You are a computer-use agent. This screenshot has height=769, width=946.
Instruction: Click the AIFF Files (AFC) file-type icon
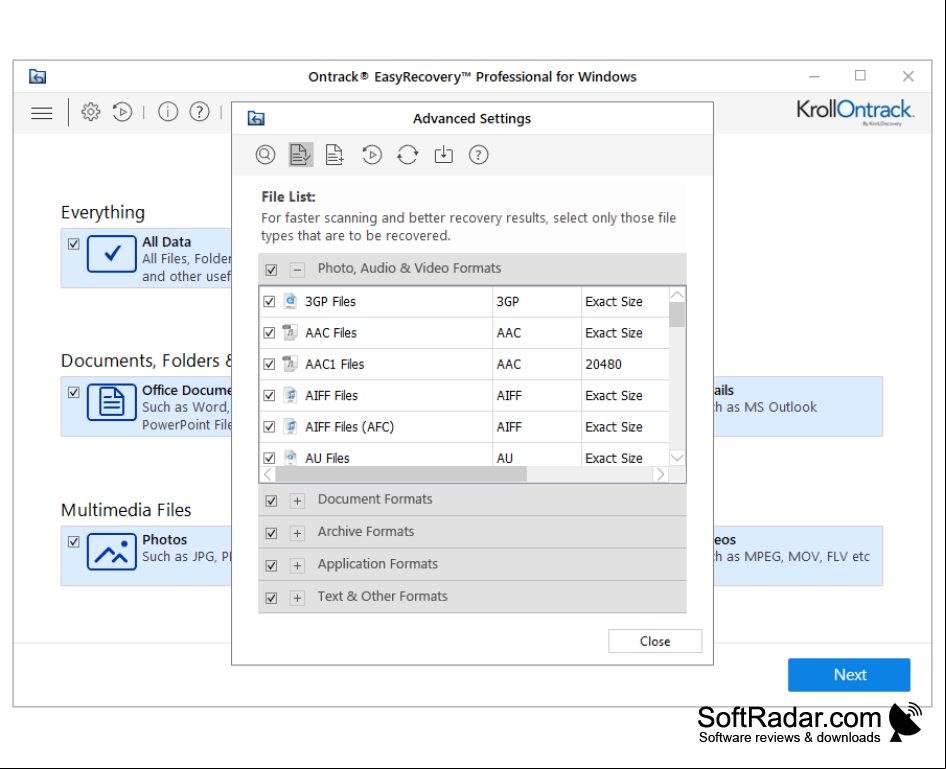click(290, 426)
